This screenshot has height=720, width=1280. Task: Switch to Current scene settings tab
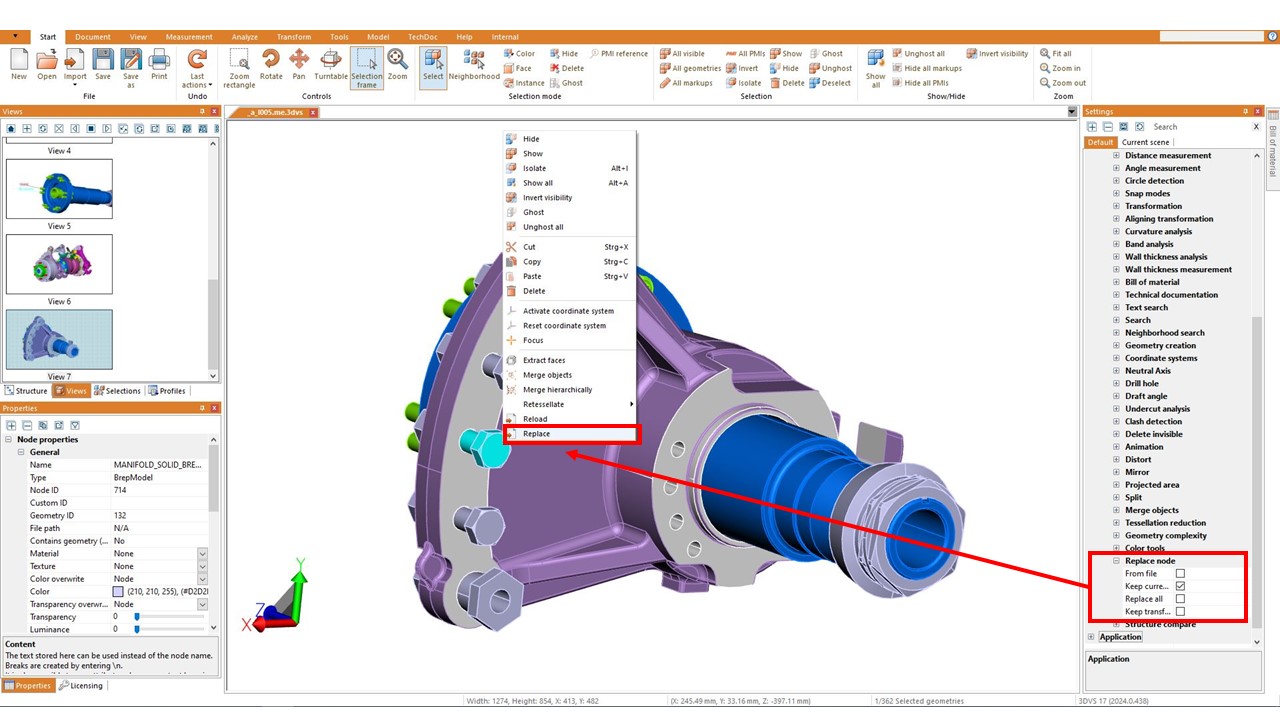click(1146, 142)
